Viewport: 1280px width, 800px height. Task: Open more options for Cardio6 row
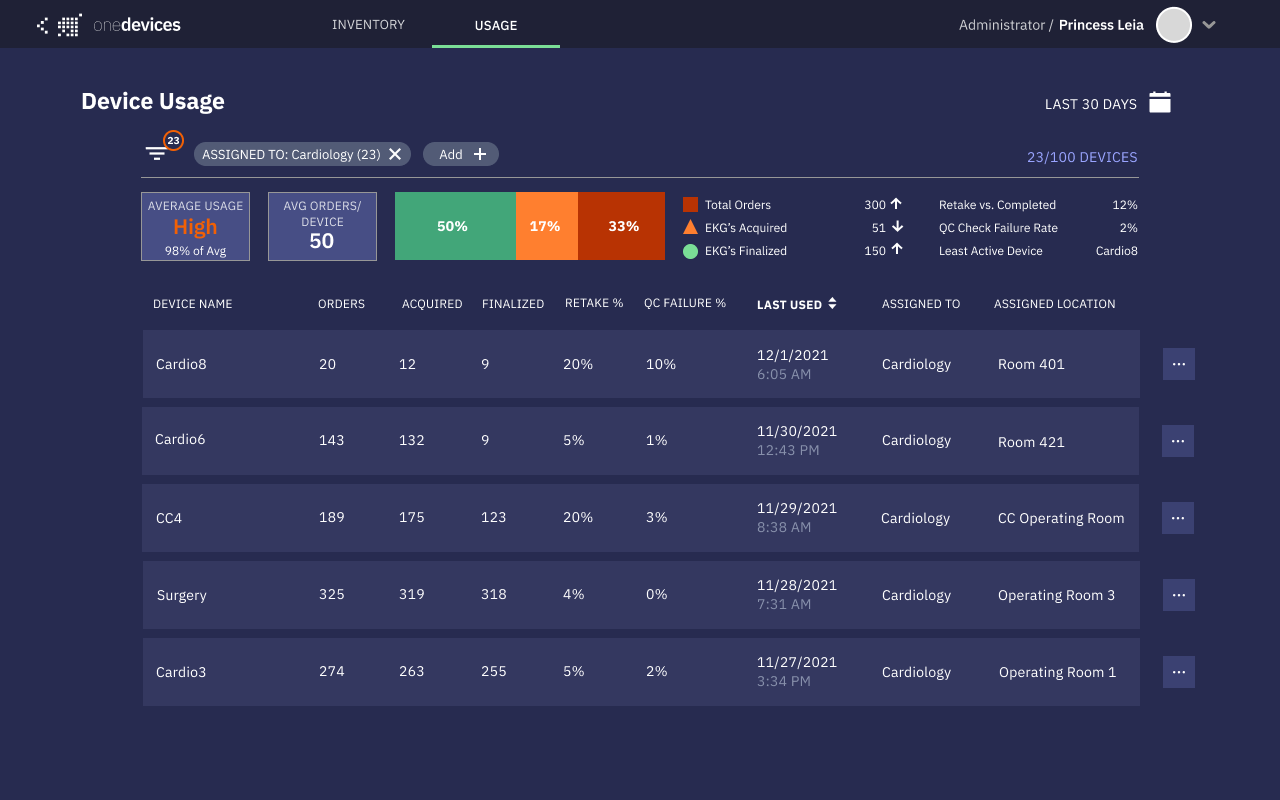click(x=1177, y=441)
